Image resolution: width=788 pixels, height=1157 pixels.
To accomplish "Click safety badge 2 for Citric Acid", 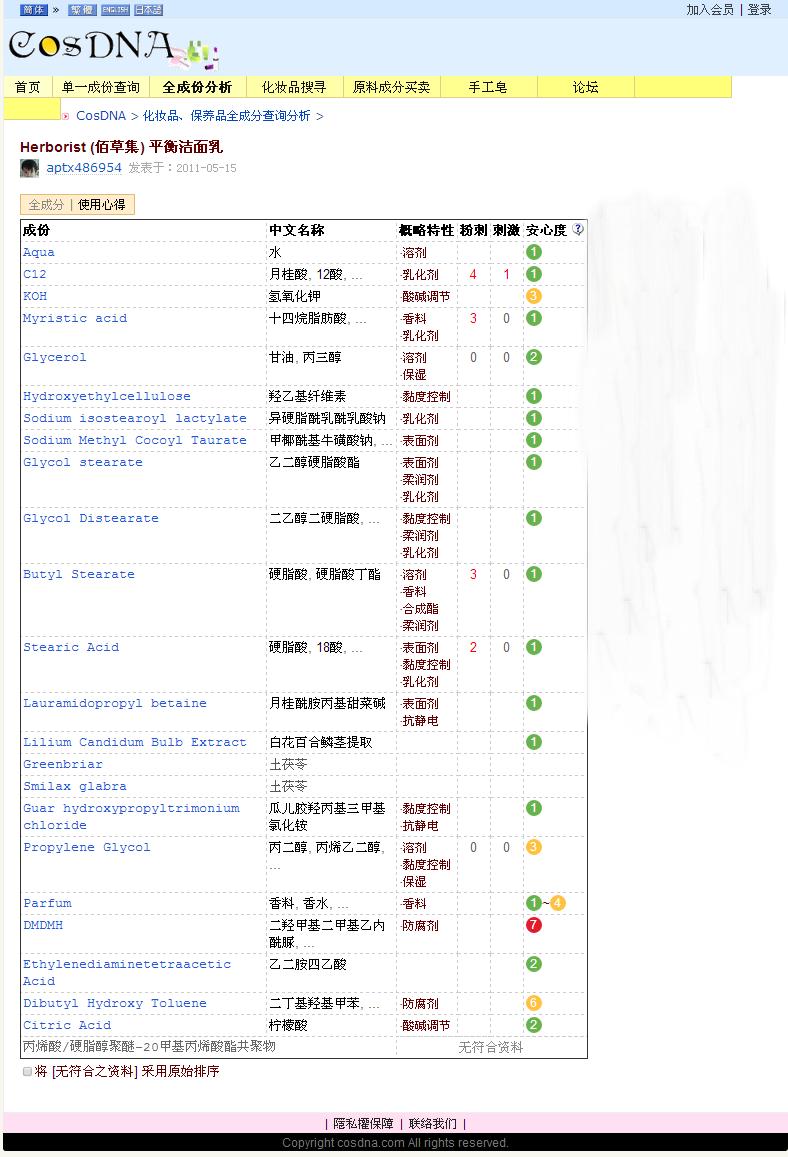I will coord(534,1025).
